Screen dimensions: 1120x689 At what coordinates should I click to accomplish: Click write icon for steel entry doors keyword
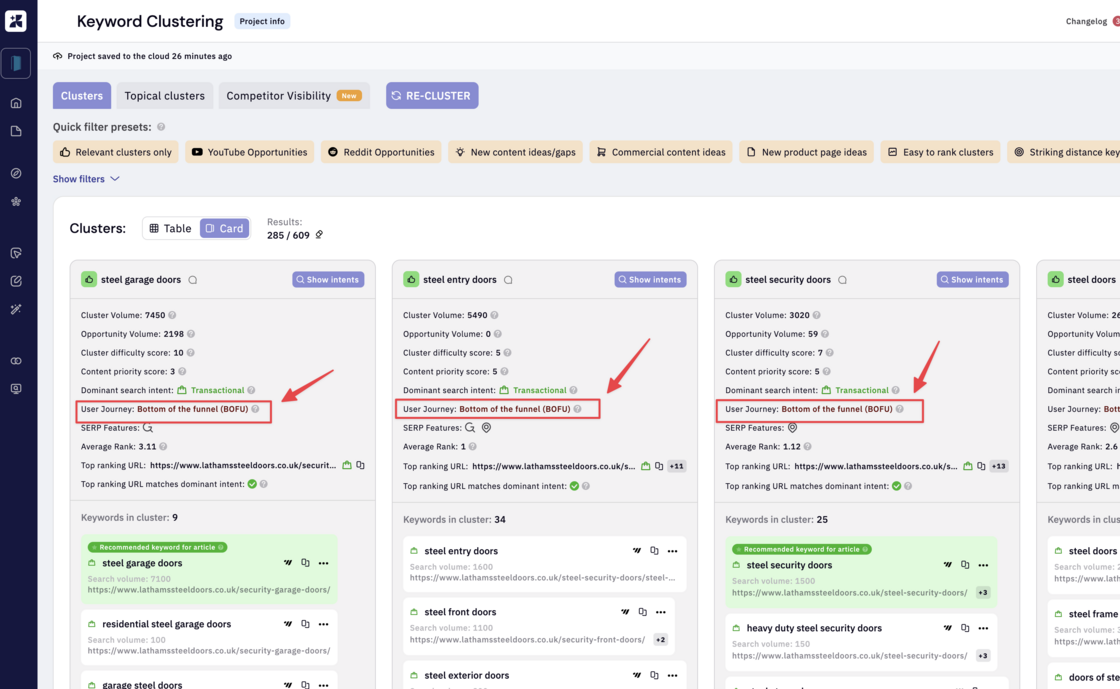[x=636, y=550]
